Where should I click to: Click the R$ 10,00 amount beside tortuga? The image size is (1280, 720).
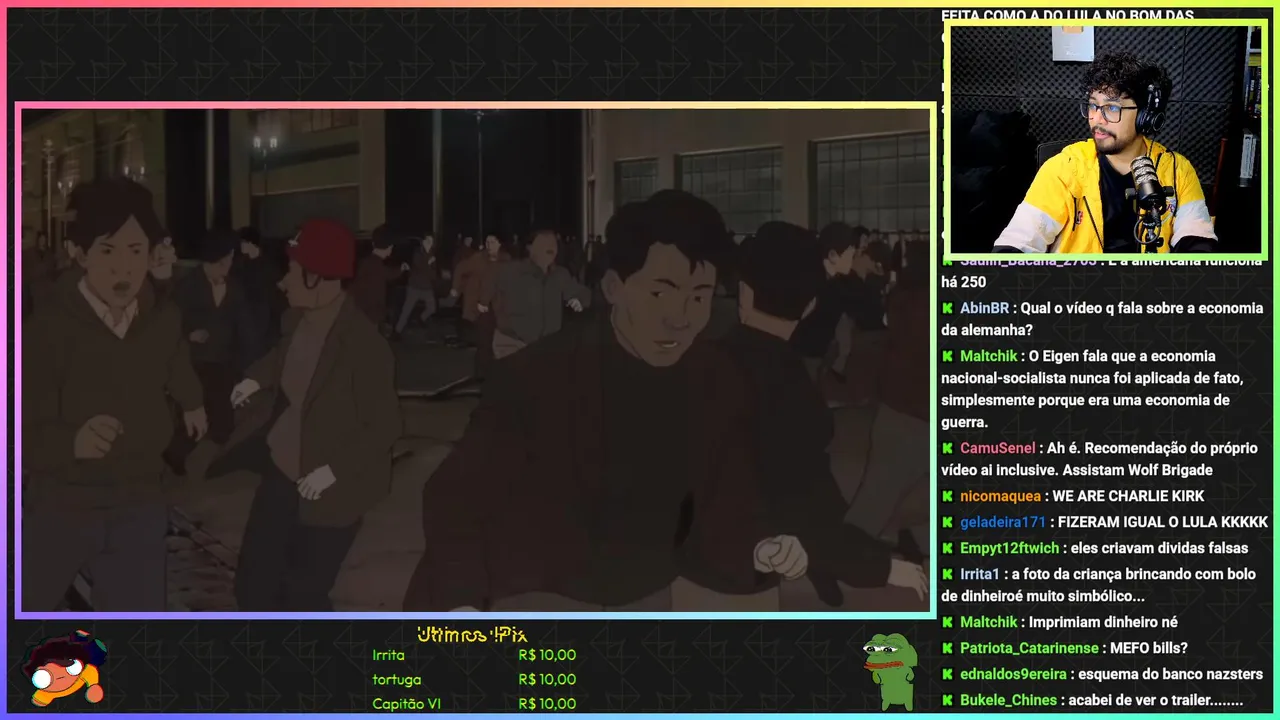tap(547, 680)
